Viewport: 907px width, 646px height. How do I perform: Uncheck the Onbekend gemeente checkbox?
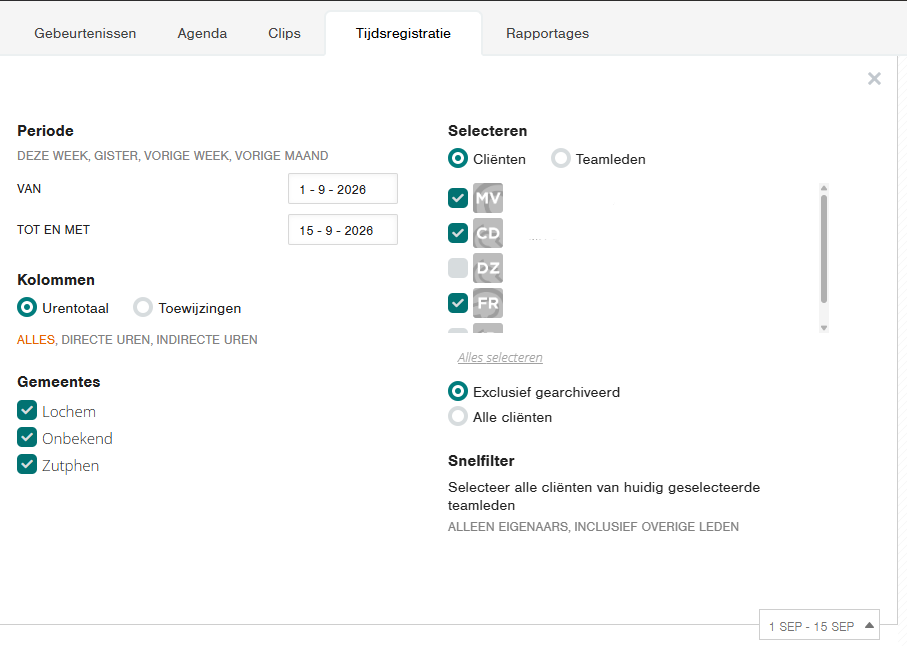coord(27,437)
